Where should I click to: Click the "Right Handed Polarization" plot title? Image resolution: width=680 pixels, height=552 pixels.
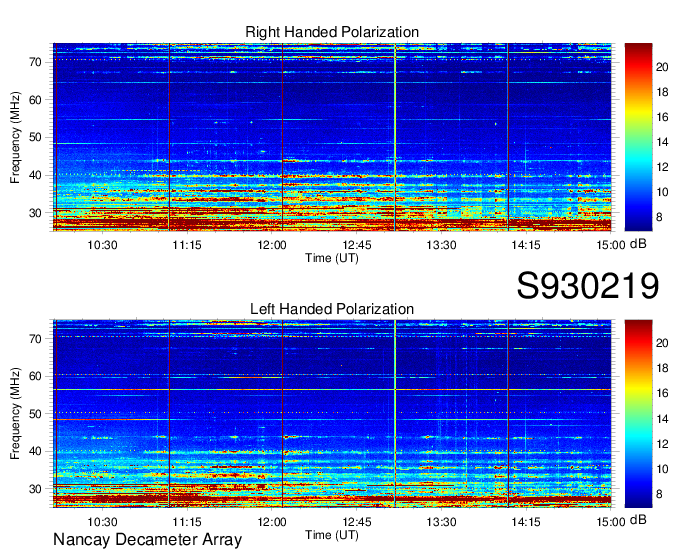tap(332, 32)
